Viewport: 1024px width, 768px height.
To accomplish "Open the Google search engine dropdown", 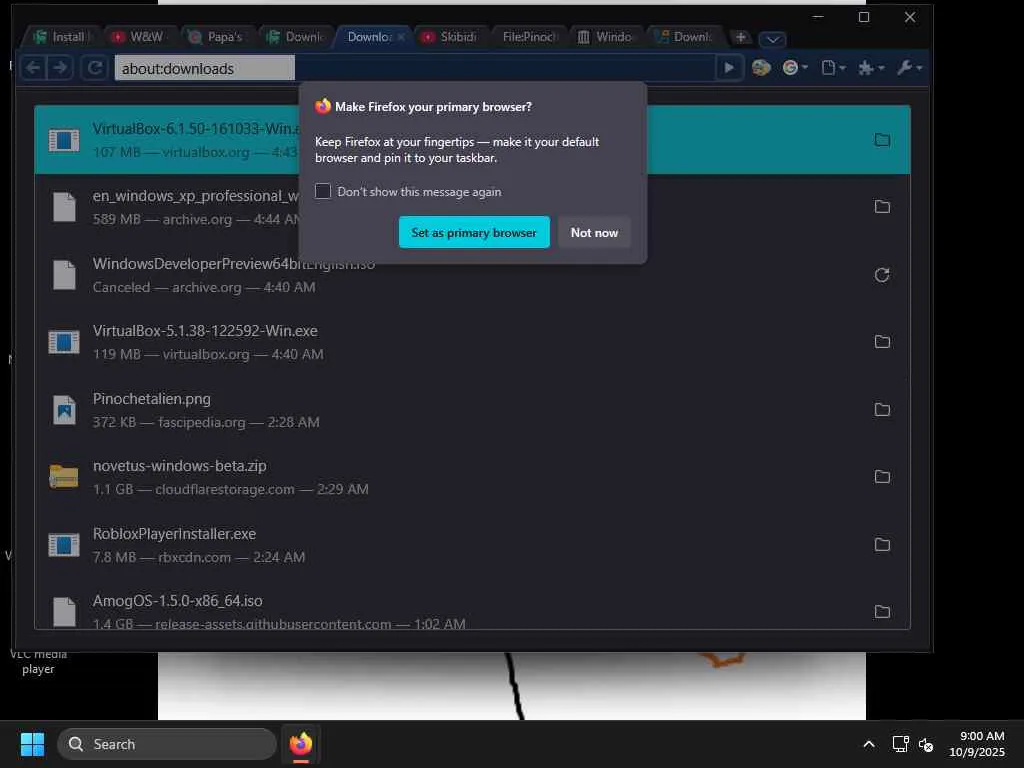I will [x=795, y=68].
